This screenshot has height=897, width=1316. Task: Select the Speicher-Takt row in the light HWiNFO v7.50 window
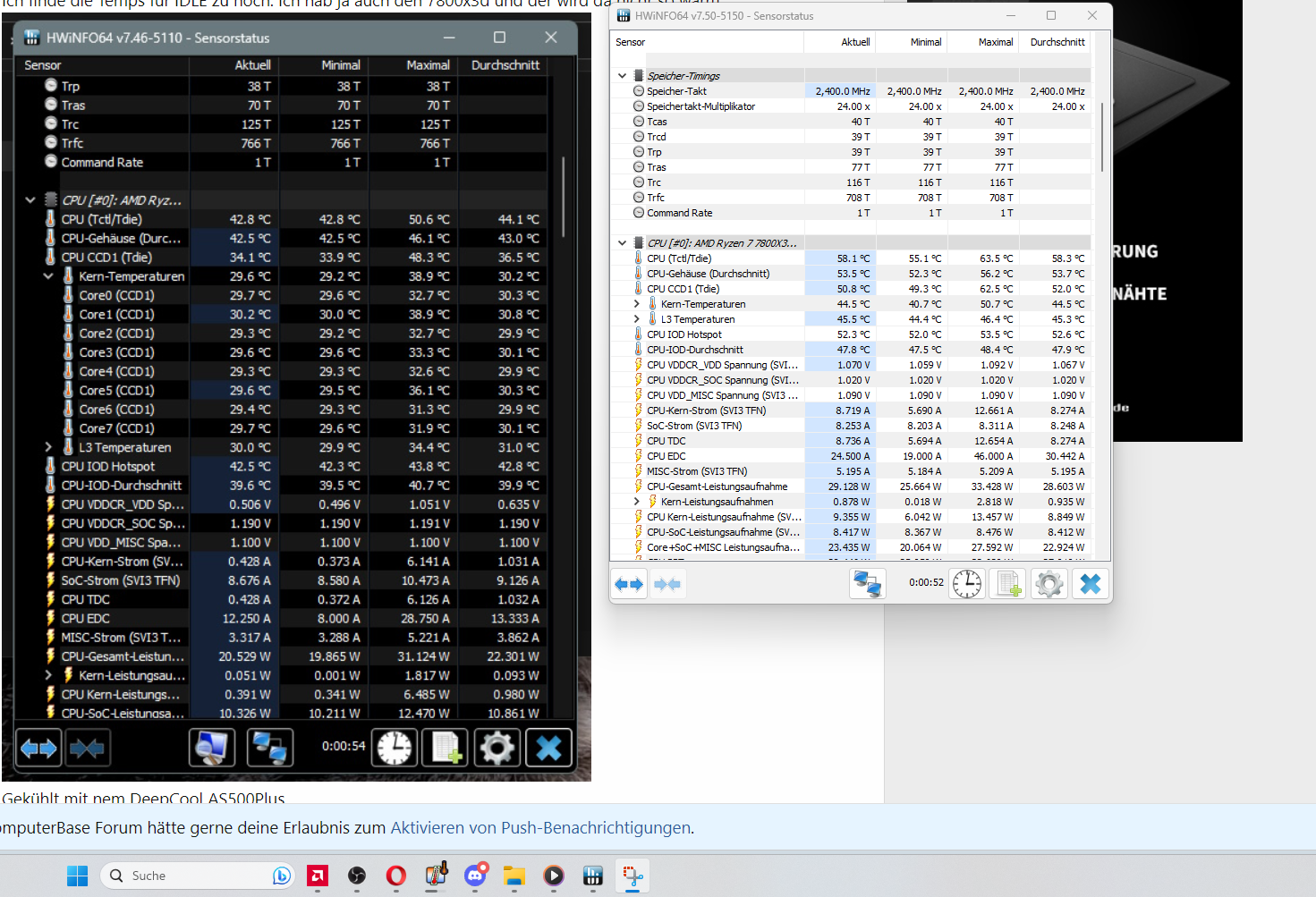click(x=852, y=91)
